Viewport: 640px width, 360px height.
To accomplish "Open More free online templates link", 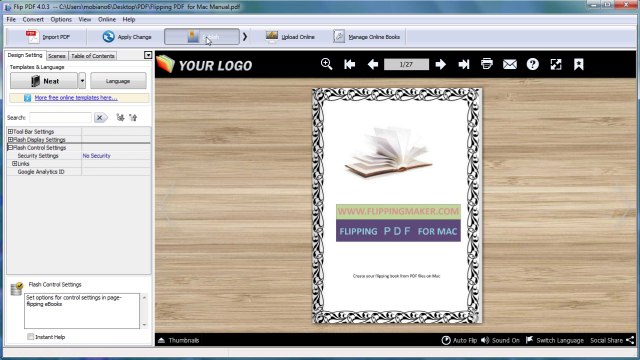I will tap(76, 98).
